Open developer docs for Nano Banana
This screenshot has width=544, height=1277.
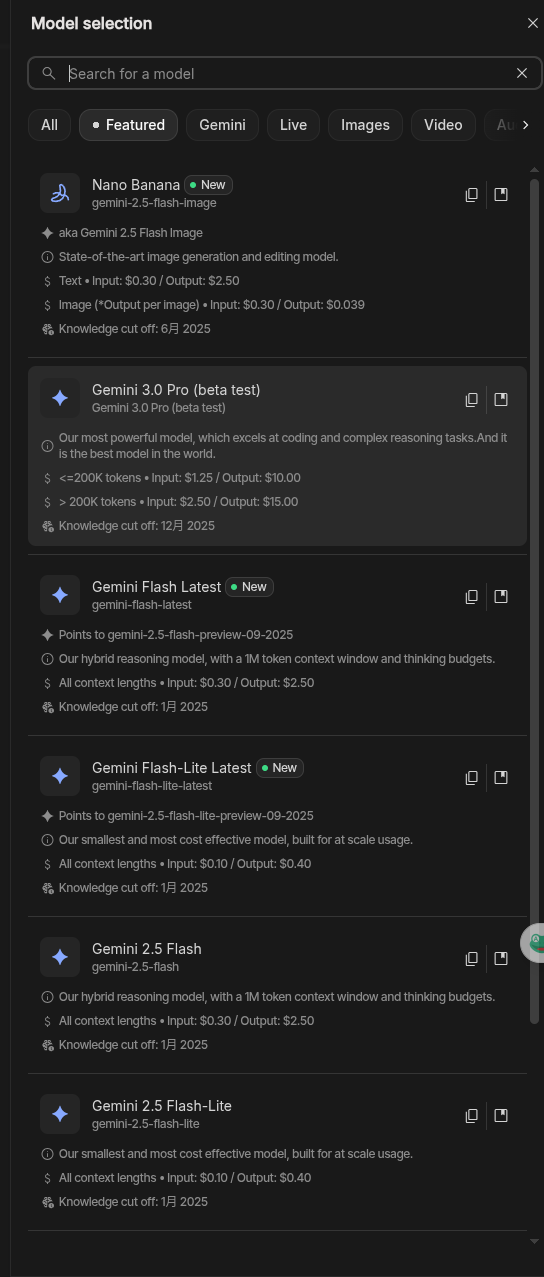click(501, 194)
